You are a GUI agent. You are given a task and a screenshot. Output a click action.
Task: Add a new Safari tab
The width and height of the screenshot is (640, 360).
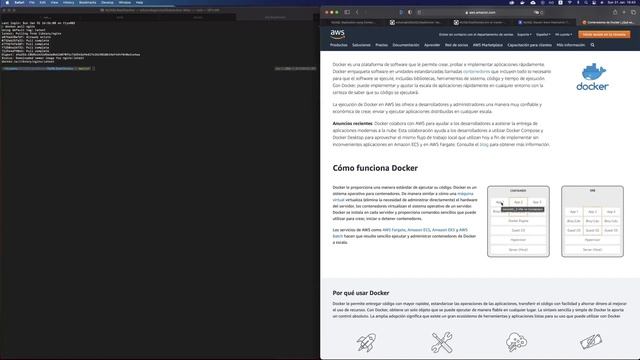[x=624, y=12]
